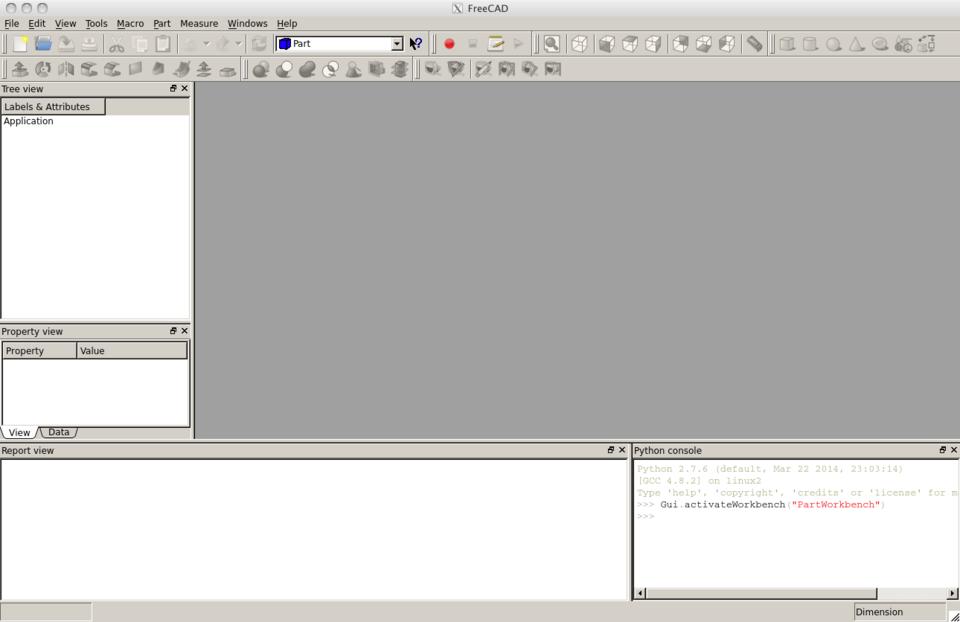Image resolution: width=960 pixels, height=622 pixels.
Task: Create a new document with the New icon
Action: tap(20, 44)
